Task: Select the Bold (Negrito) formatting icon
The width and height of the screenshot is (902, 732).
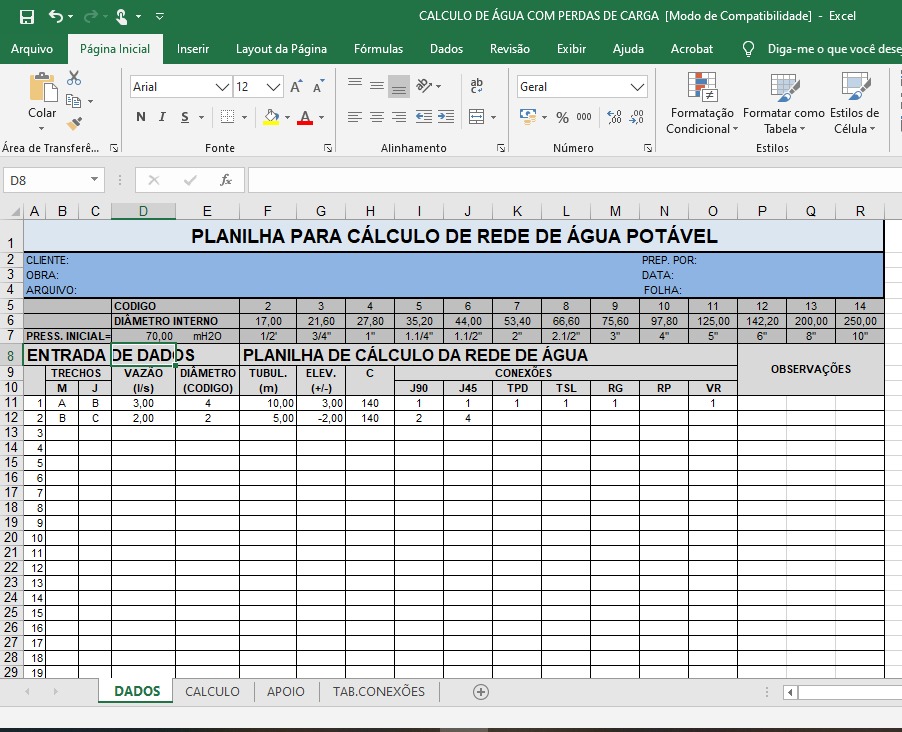Action: click(141, 117)
